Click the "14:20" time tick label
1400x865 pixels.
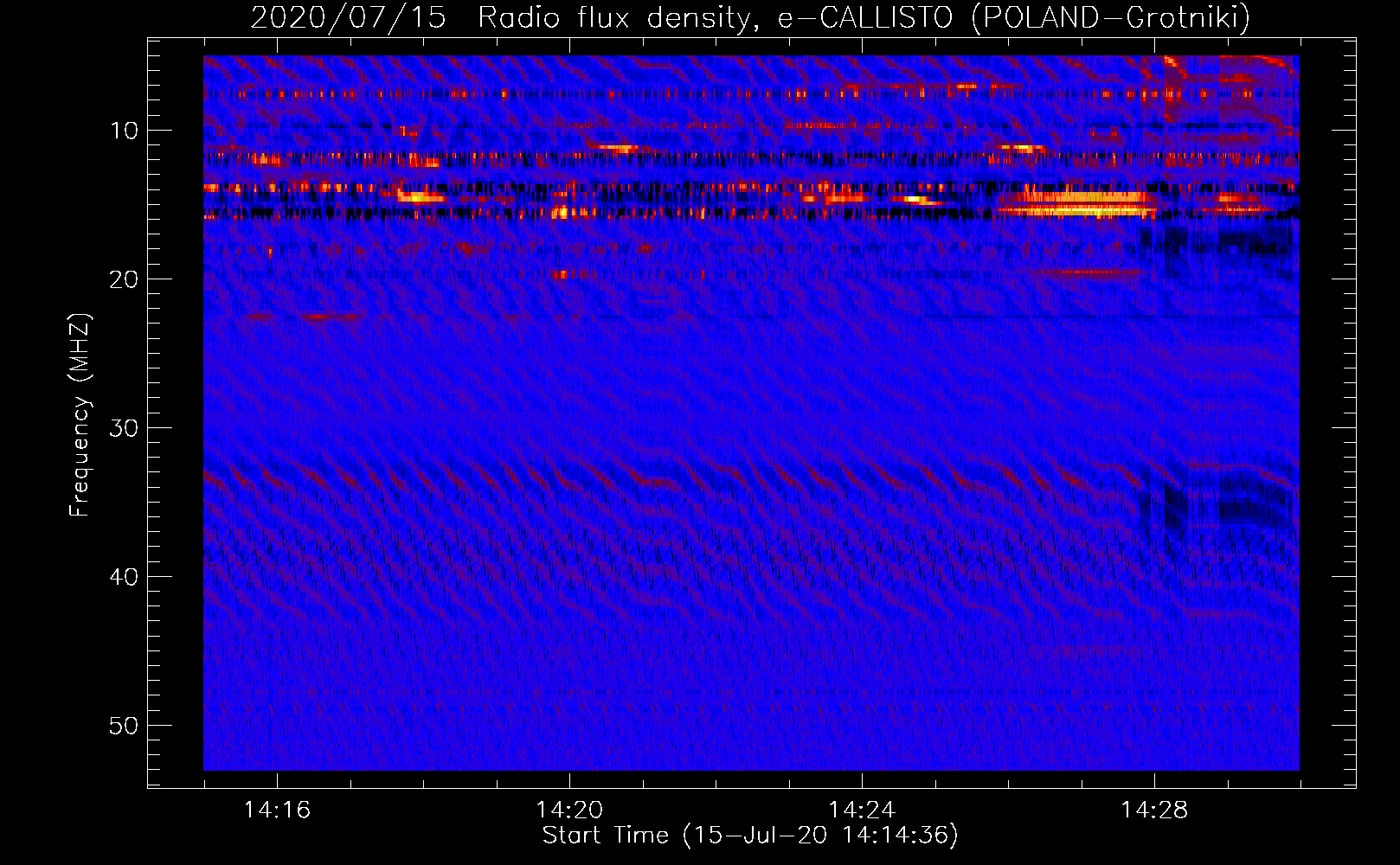tap(569, 810)
